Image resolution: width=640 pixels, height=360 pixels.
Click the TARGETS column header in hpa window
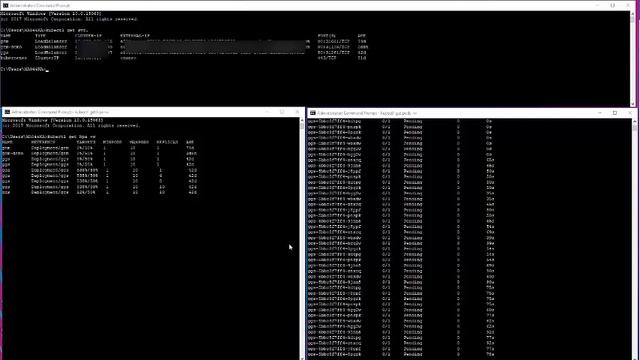pos(86,142)
